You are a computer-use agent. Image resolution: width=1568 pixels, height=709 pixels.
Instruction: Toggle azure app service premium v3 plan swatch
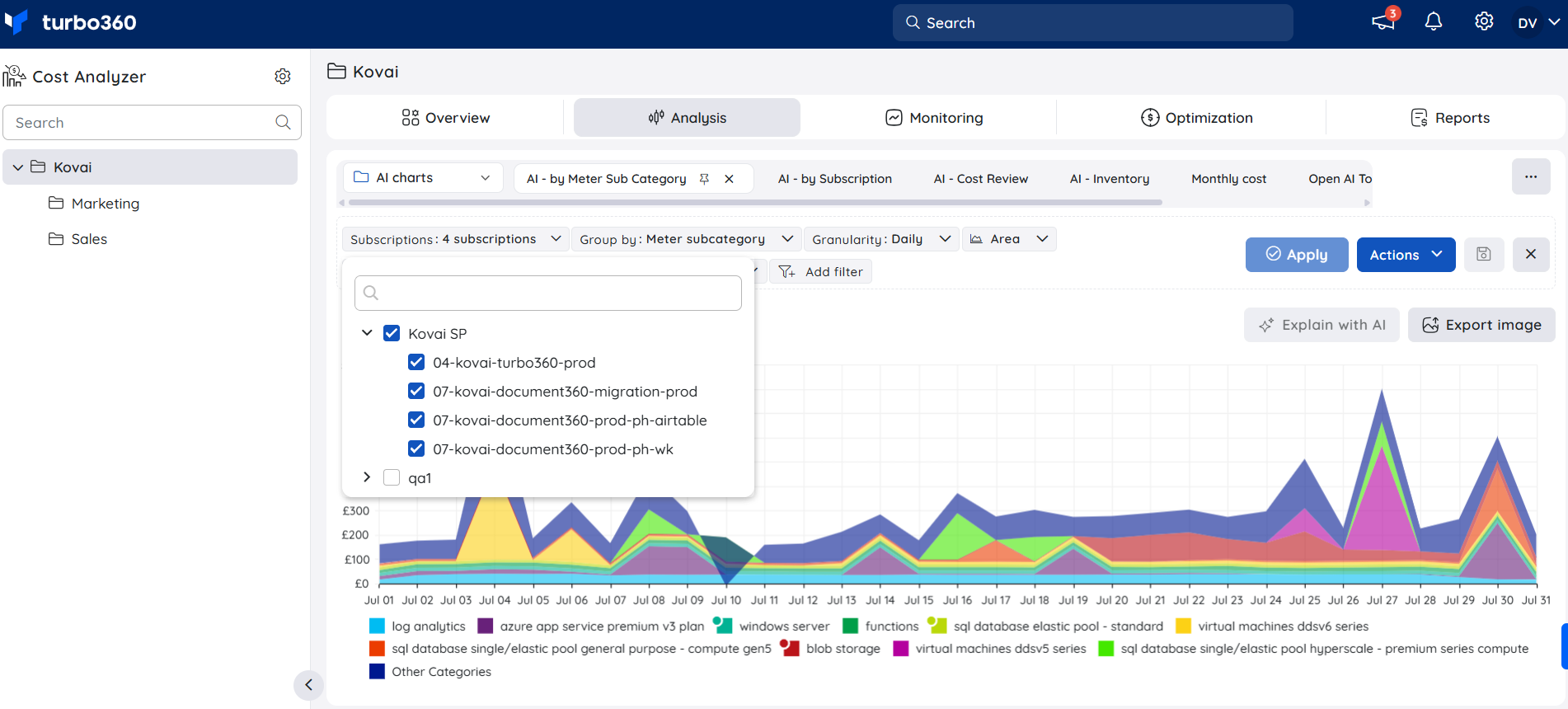(486, 627)
